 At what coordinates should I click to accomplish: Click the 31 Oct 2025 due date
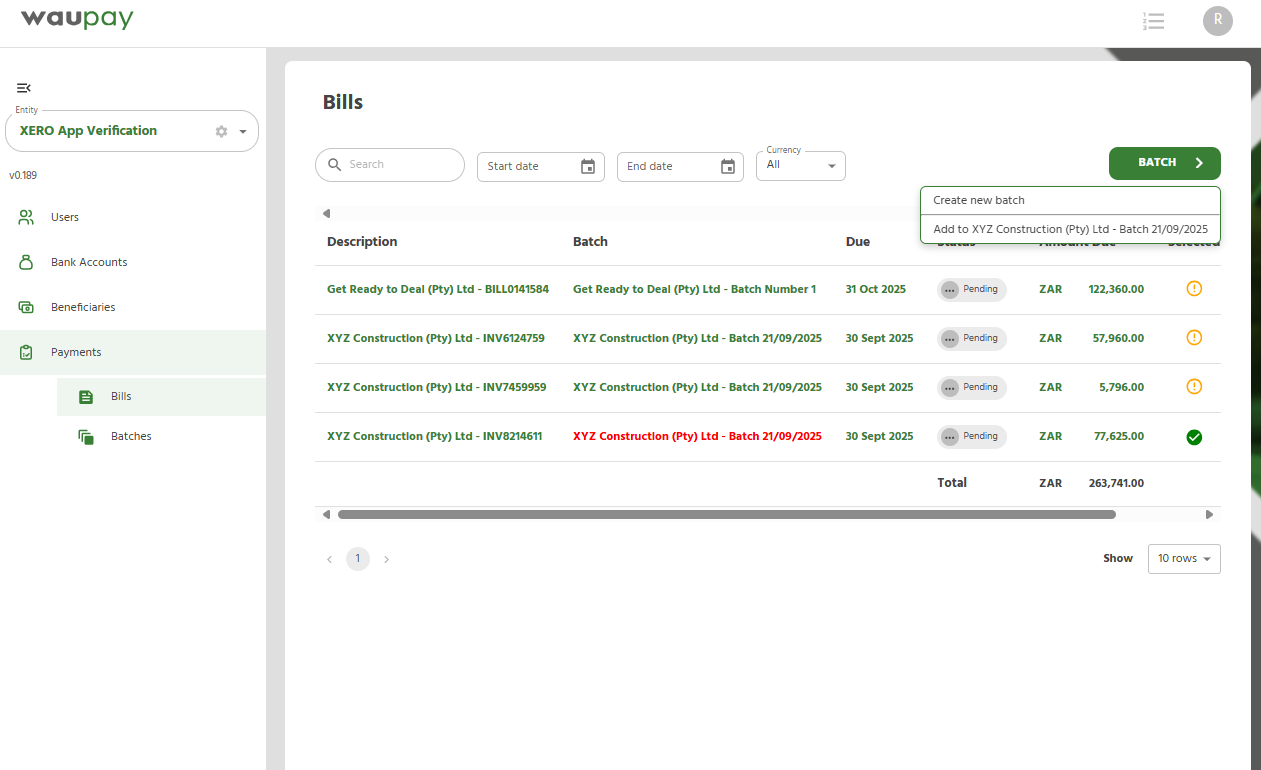(876, 289)
